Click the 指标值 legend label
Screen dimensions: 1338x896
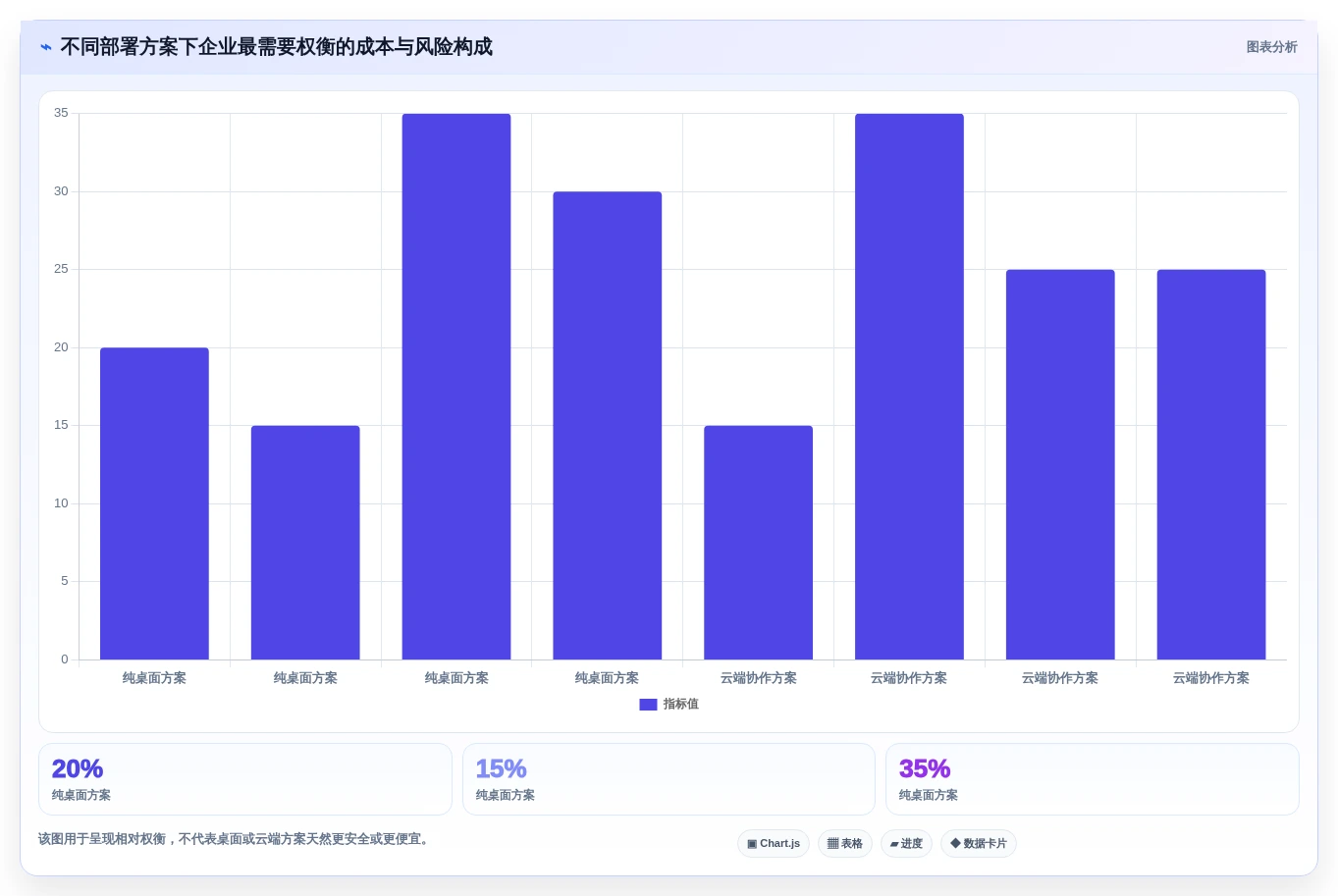(x=680, y=705)
